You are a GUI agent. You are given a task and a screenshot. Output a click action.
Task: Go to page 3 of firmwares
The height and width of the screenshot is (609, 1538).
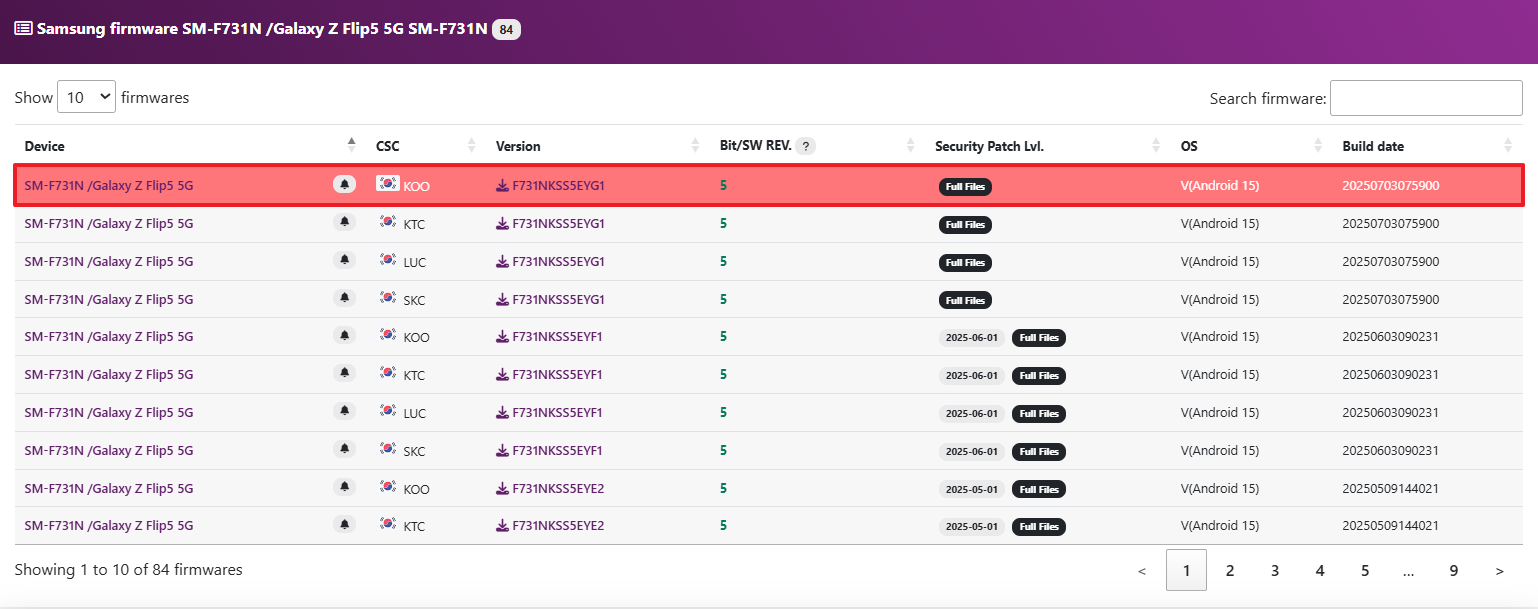click(x=1275, y=570)
